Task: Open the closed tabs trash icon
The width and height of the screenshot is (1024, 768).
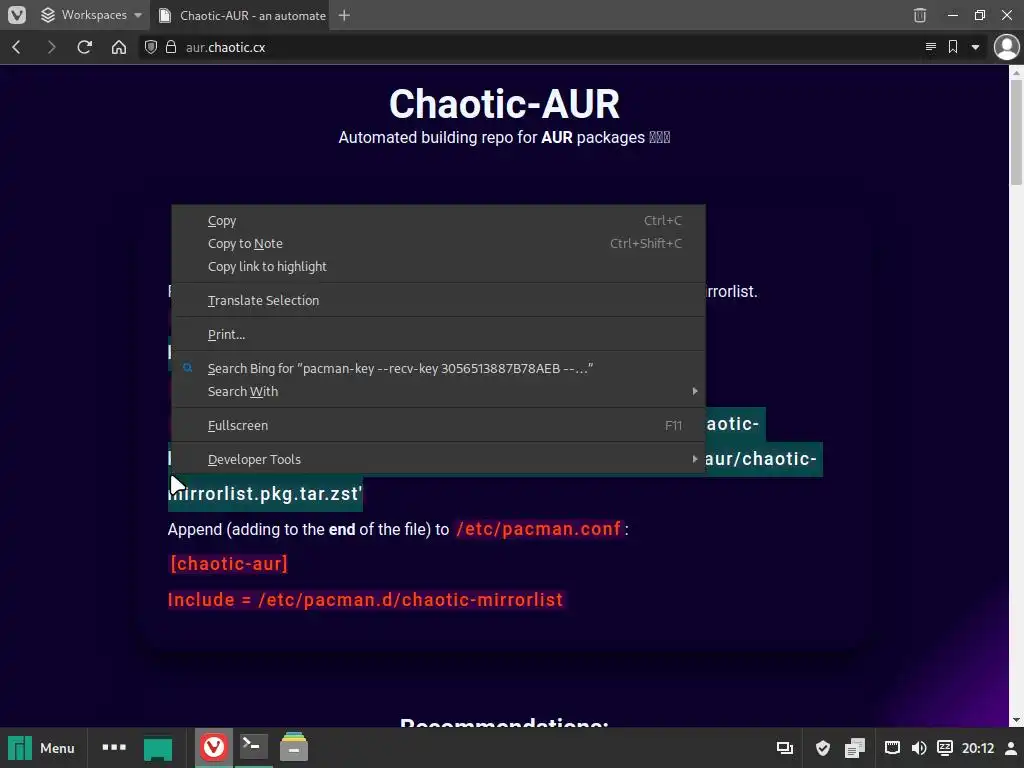Action: point(920,15)
